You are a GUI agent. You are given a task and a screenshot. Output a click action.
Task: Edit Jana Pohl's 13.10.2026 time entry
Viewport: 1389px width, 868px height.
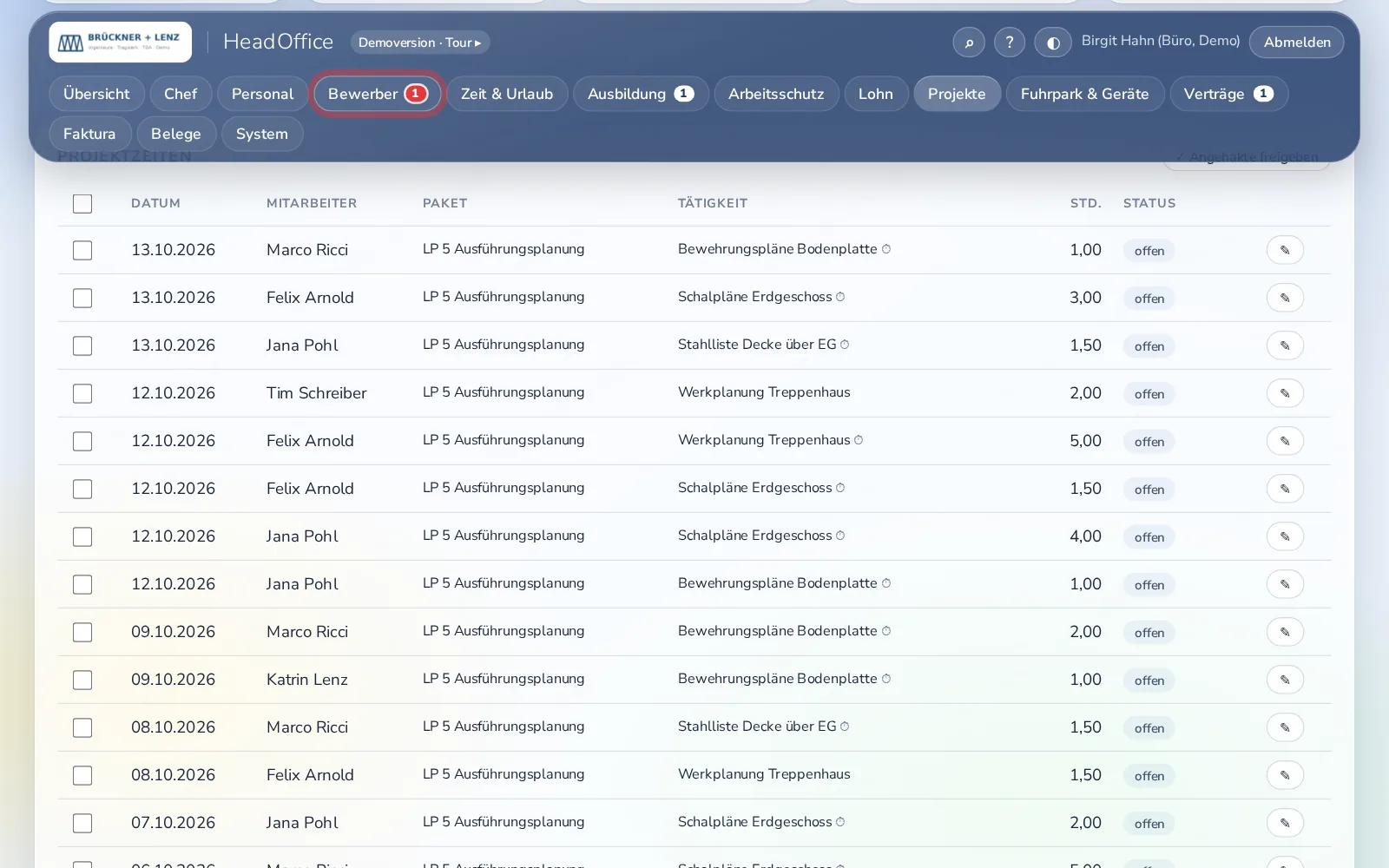[x=1285, y=345]
